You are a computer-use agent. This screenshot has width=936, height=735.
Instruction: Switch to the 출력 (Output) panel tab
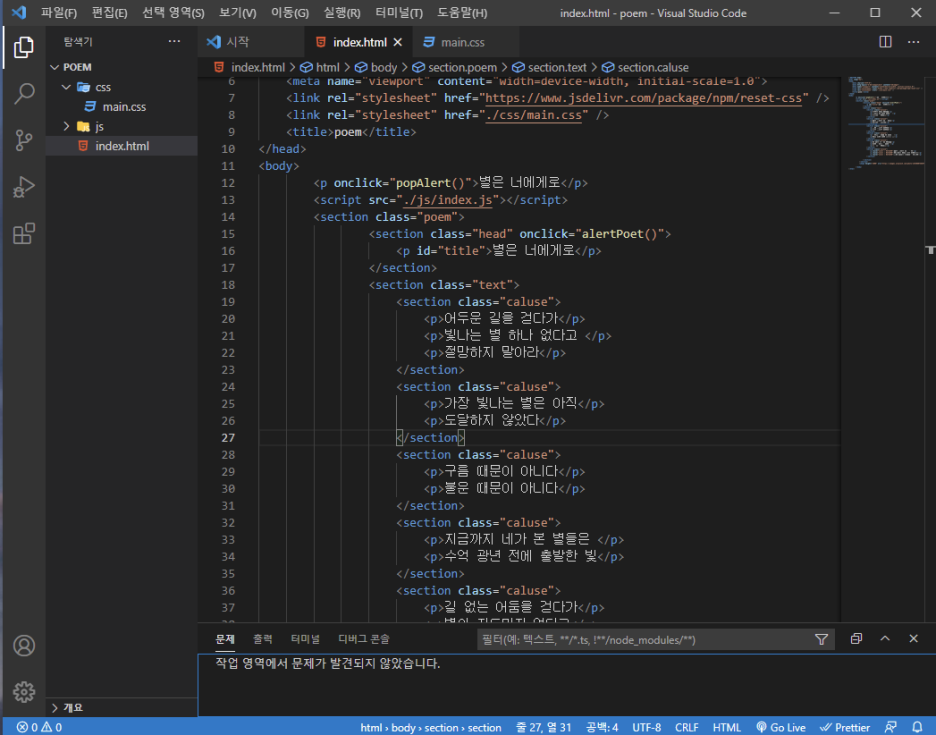pyautogui.click(x=263, y=639)
